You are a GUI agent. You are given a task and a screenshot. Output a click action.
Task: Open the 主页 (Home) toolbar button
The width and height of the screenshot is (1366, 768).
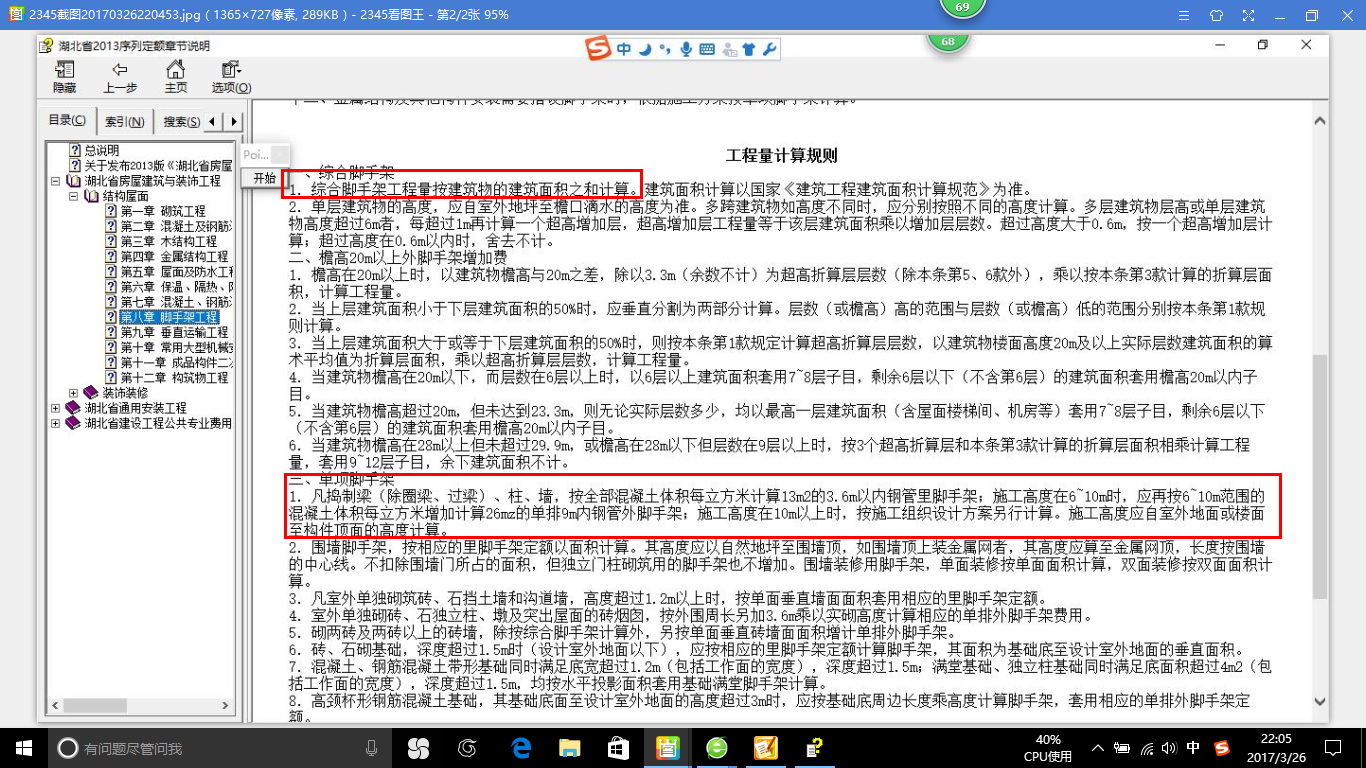[176, 76]
